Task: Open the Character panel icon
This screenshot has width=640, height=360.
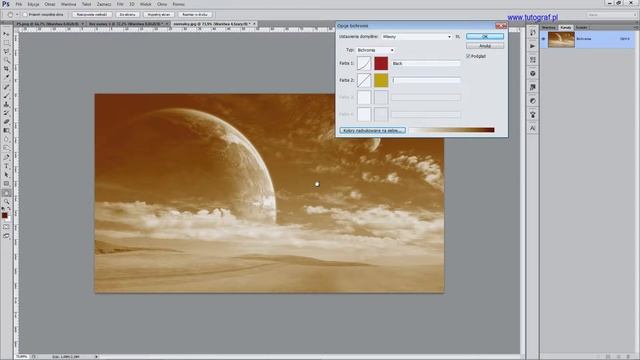Action: click(x=533, y=128)
